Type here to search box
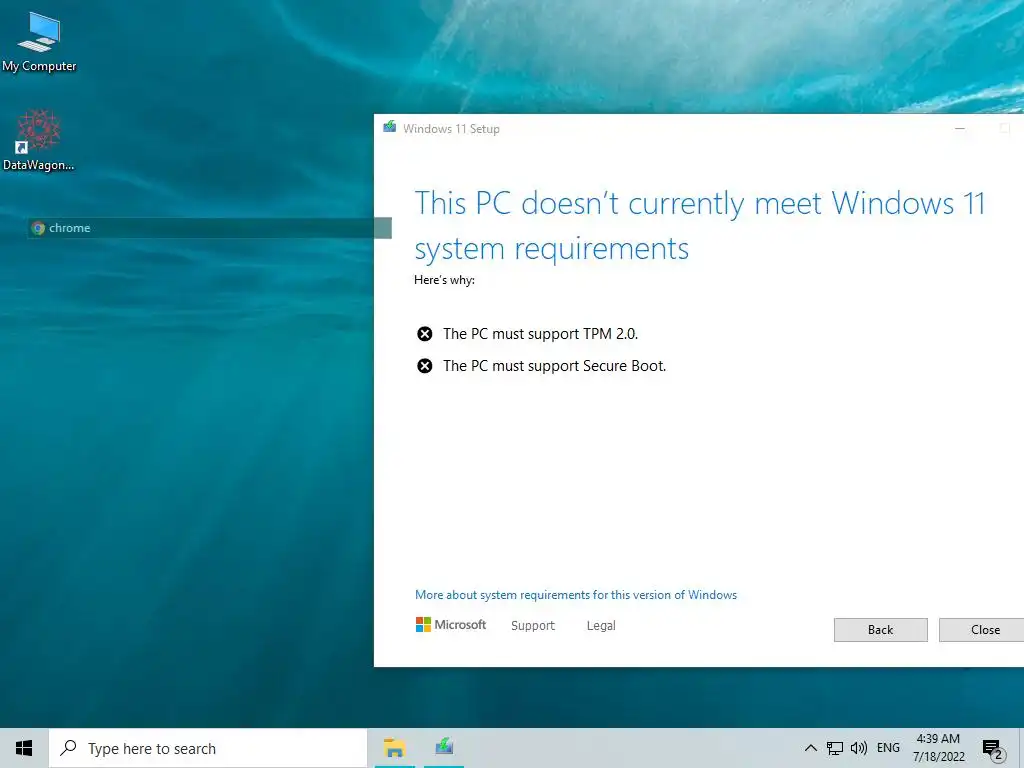Image resolution: width=1024 pixels, height=768 pixels. tap(208, 748)
